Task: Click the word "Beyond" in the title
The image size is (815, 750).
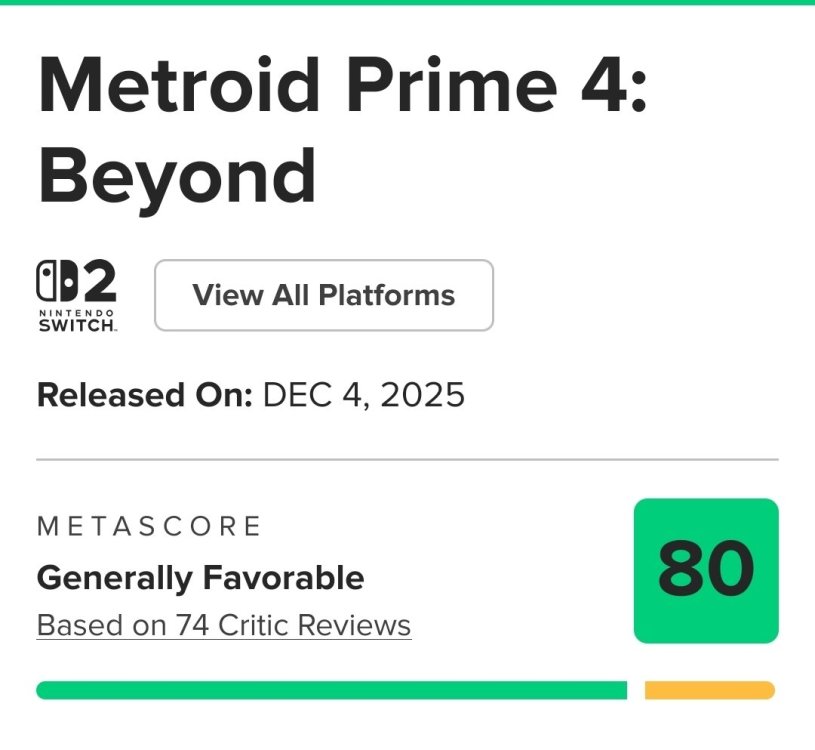Action: click(176, 175)
